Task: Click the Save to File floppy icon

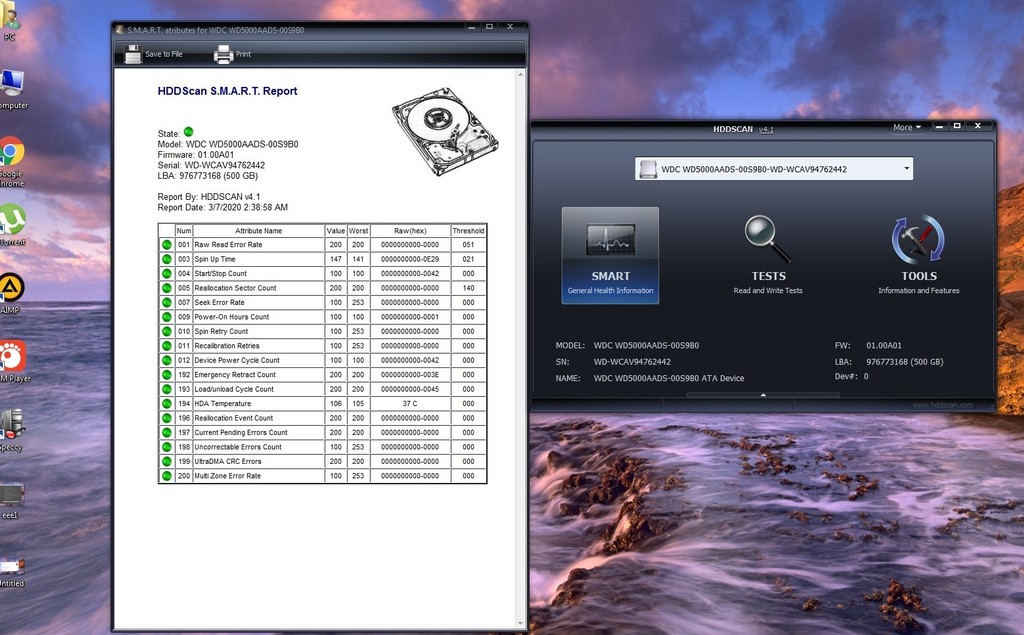Action: [x=133, y=54]
